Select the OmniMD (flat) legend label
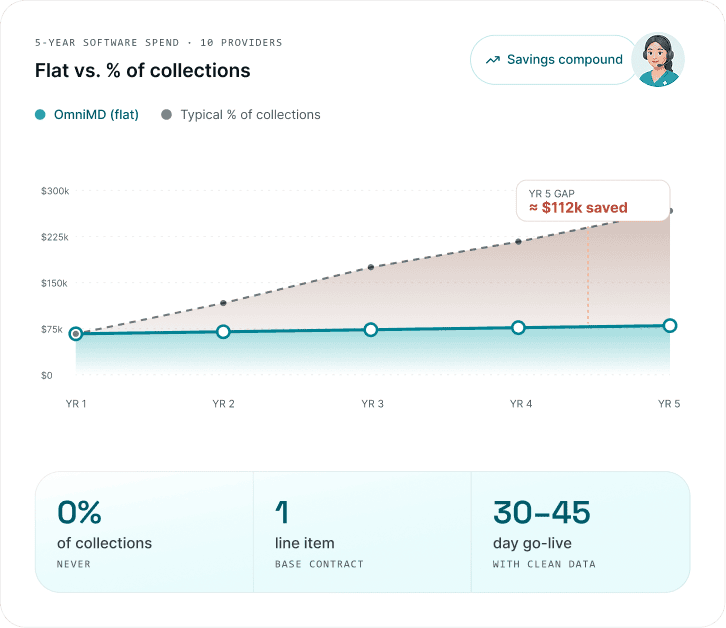 (96, 114)
